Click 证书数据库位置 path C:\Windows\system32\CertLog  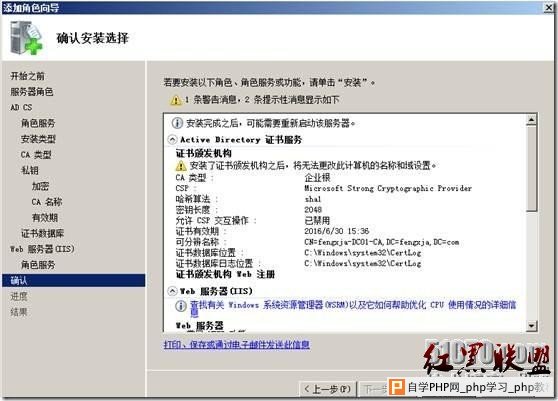363,253
